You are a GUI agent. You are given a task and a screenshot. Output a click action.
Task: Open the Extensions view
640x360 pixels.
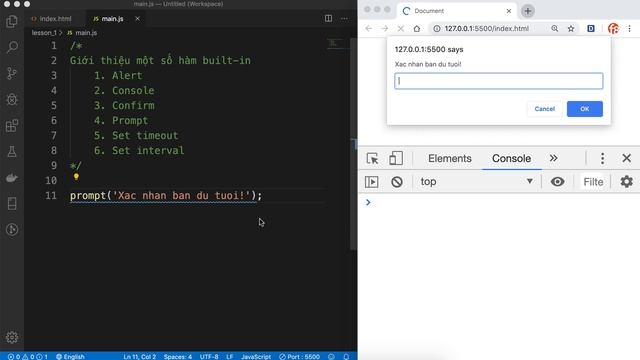12,126
